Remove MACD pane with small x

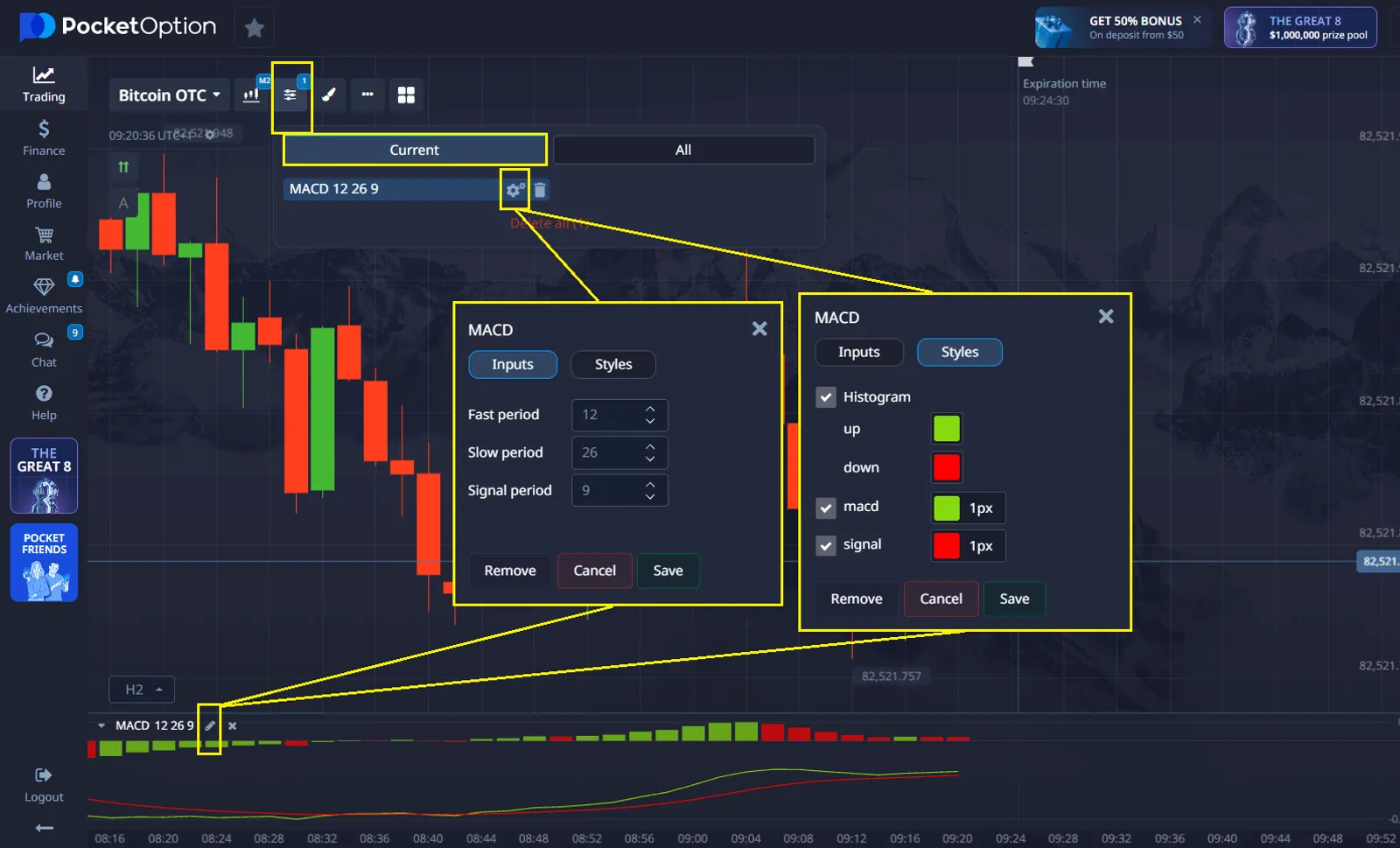(x=232, y=725)
